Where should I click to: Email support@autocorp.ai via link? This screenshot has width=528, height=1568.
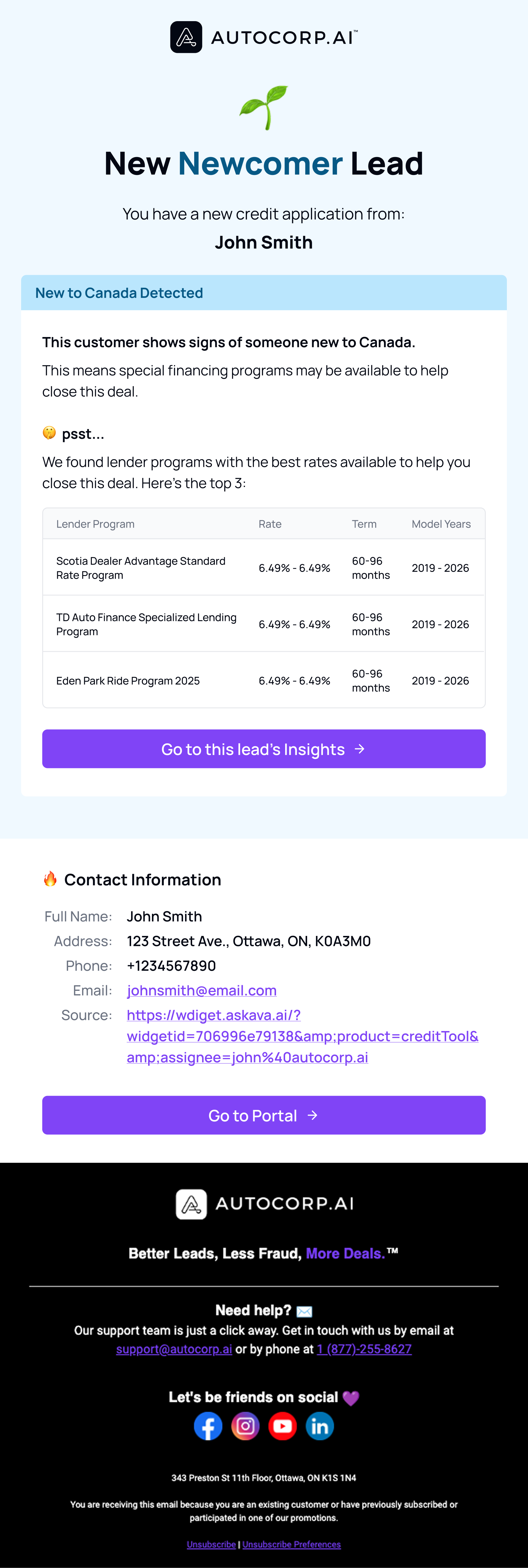pyautogui.click(x=174, y=1349)
